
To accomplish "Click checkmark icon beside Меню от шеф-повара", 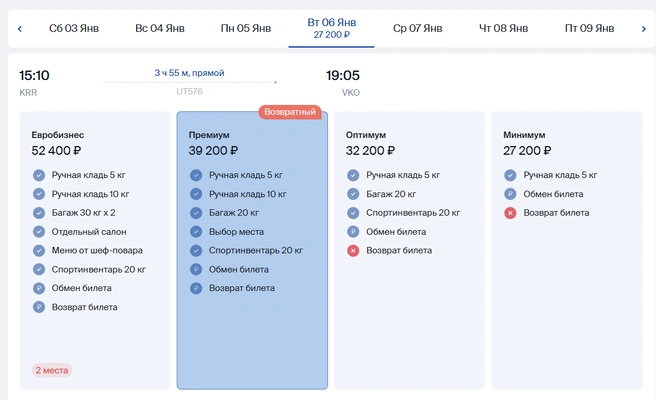I will coord(39,251).
